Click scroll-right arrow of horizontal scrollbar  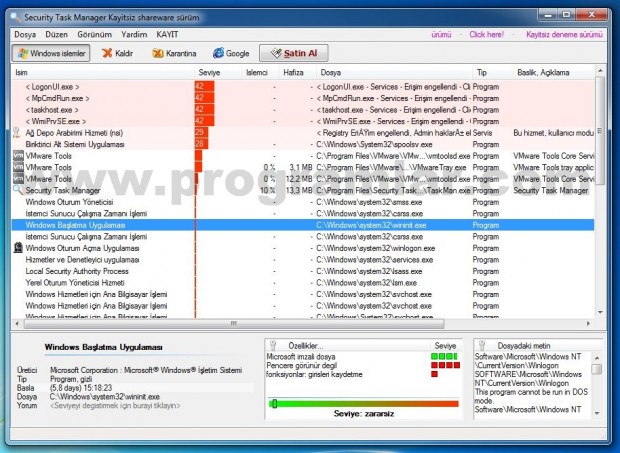coord(588,324)
